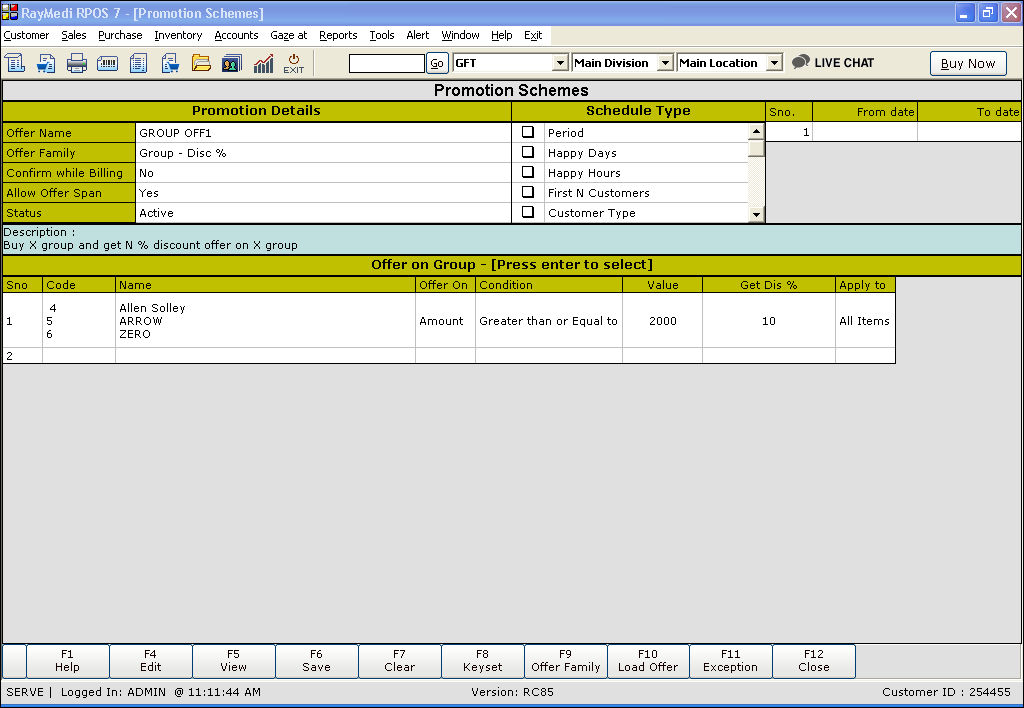Click the barcode icon in the toolbar
Screen dimensions: 1024x708
(x=108, y=64)
